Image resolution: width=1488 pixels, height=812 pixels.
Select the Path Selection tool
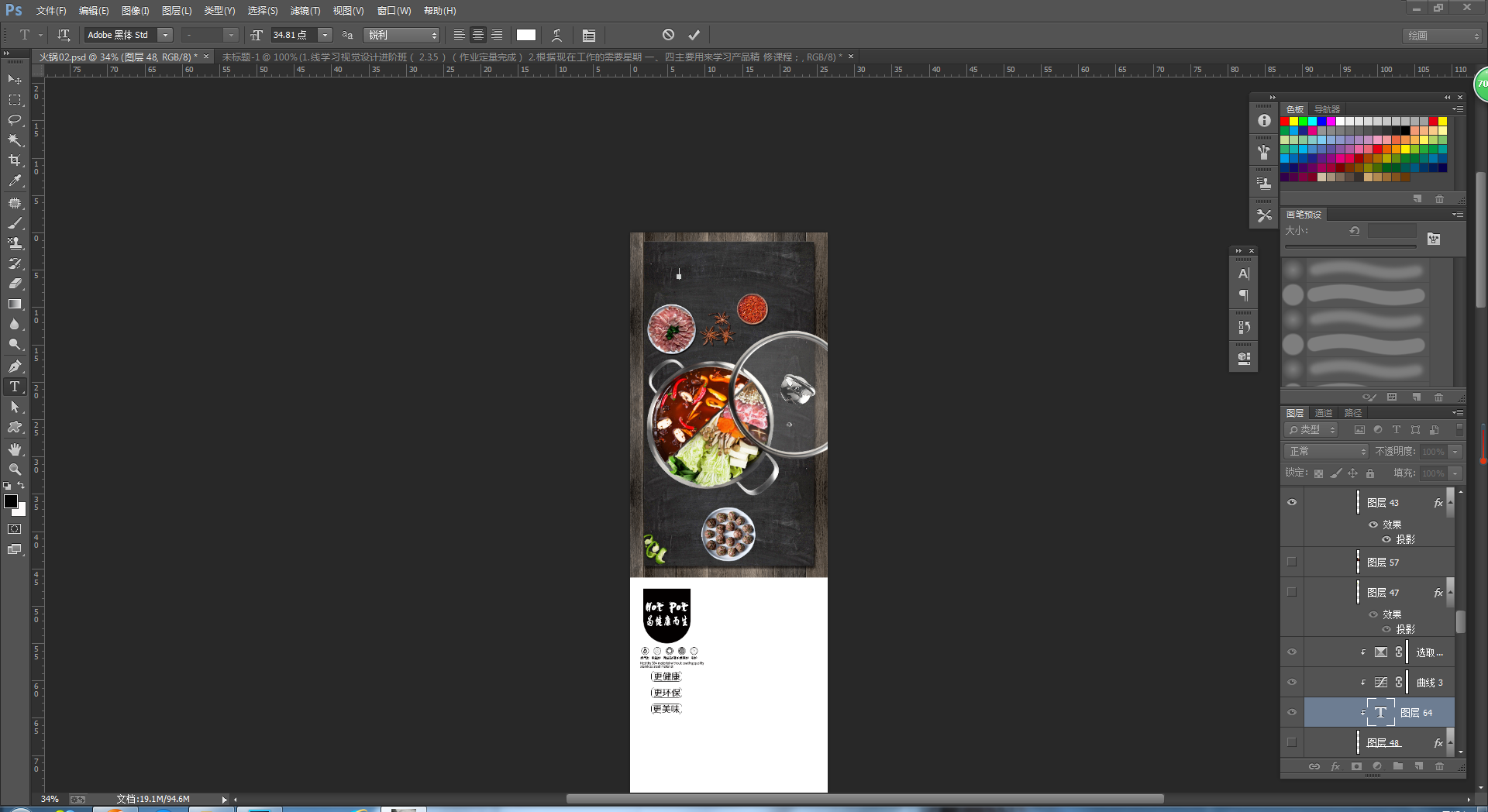pos(15,407)
